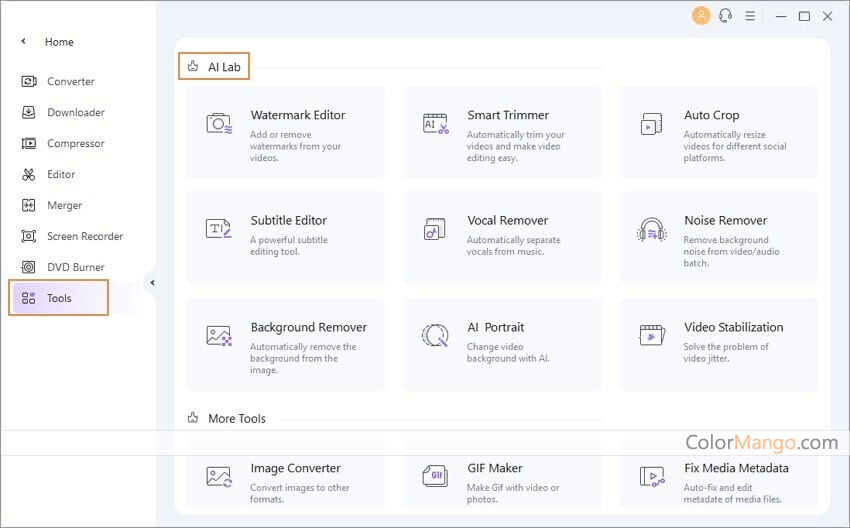Click the Vocal Remover music icon

point(435,229)
